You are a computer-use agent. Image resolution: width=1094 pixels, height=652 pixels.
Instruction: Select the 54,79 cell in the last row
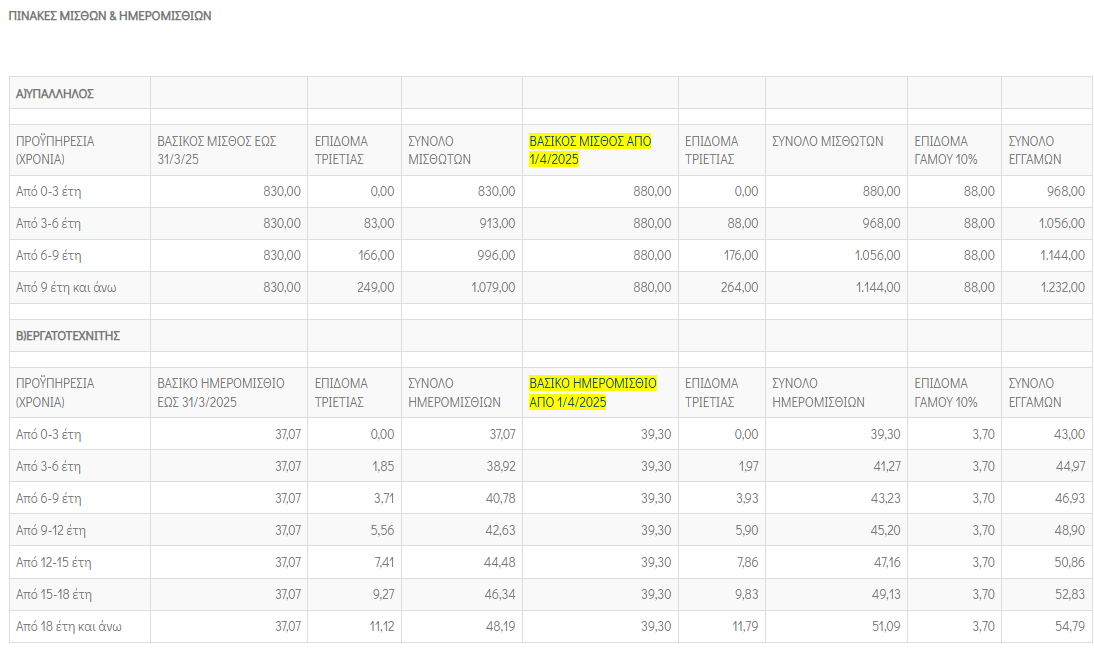click(x=1069, y=627)
